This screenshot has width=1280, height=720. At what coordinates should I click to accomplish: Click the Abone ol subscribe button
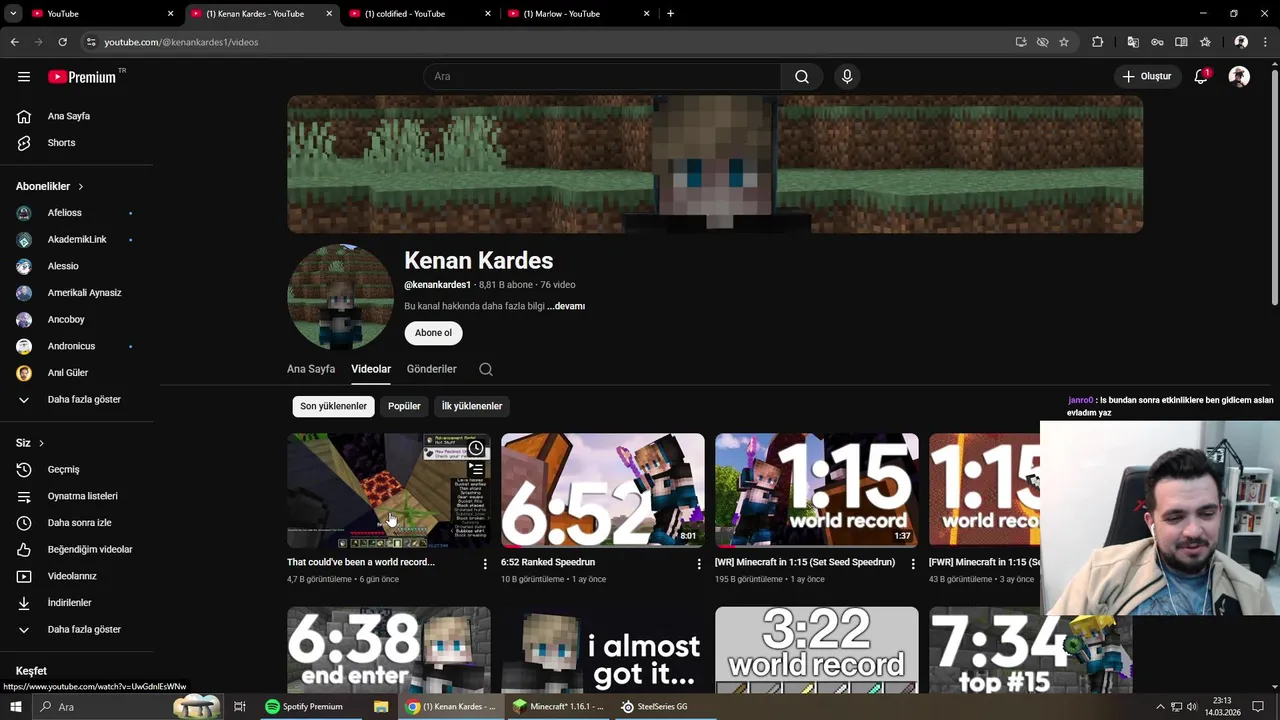click(x=433, y=333)
